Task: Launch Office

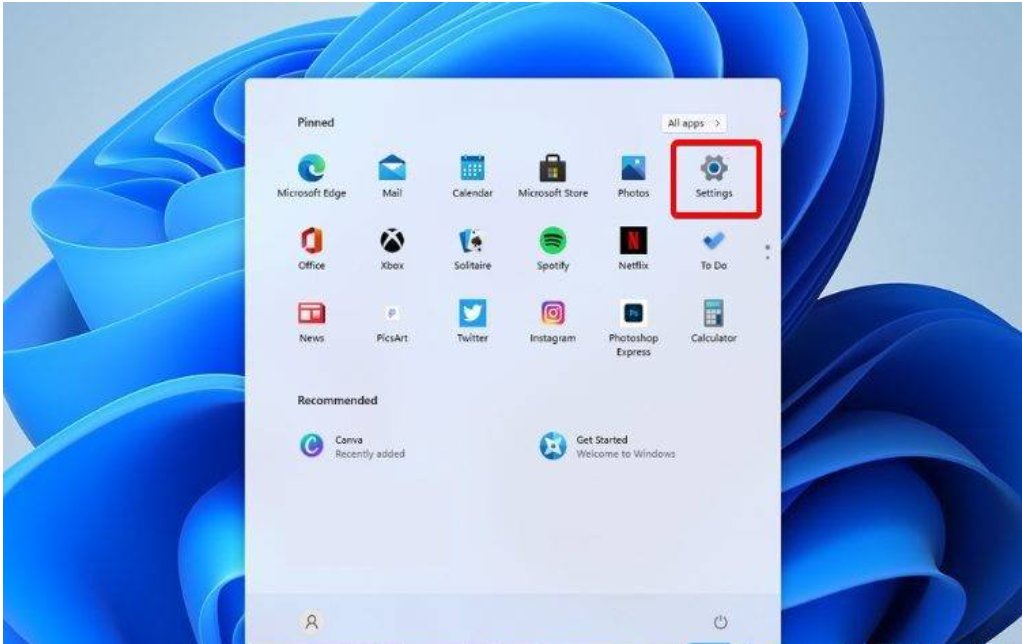Action: pos(312,240)
